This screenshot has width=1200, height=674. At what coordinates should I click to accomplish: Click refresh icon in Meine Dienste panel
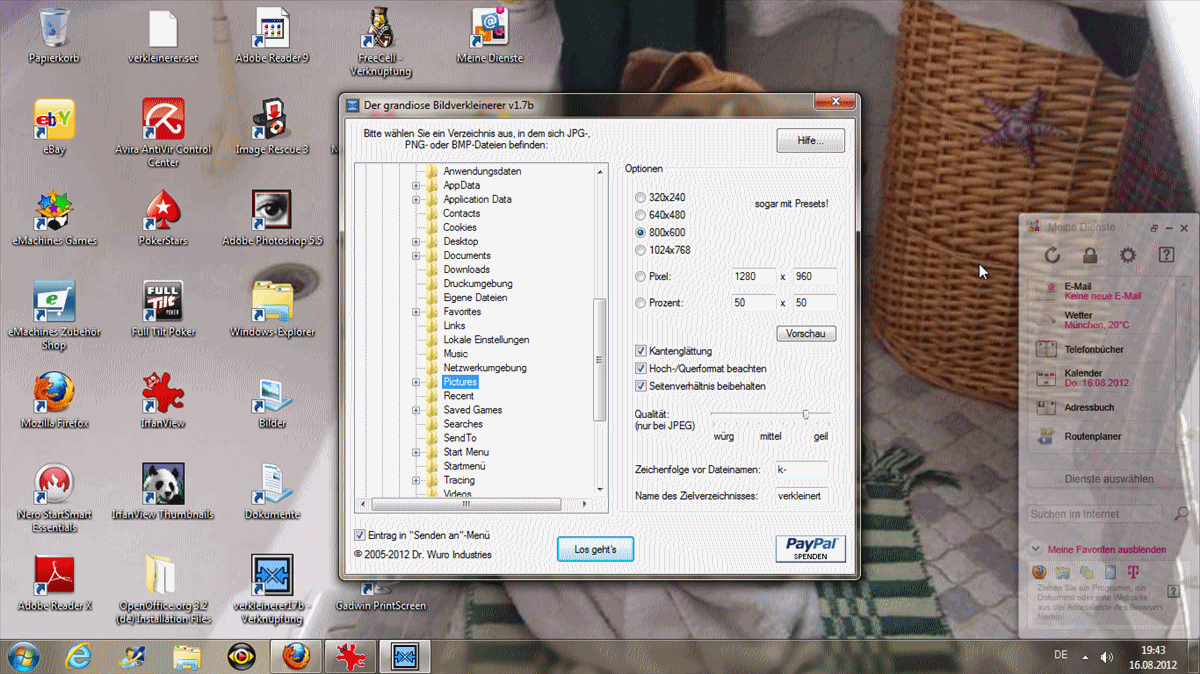(1052, 256)
